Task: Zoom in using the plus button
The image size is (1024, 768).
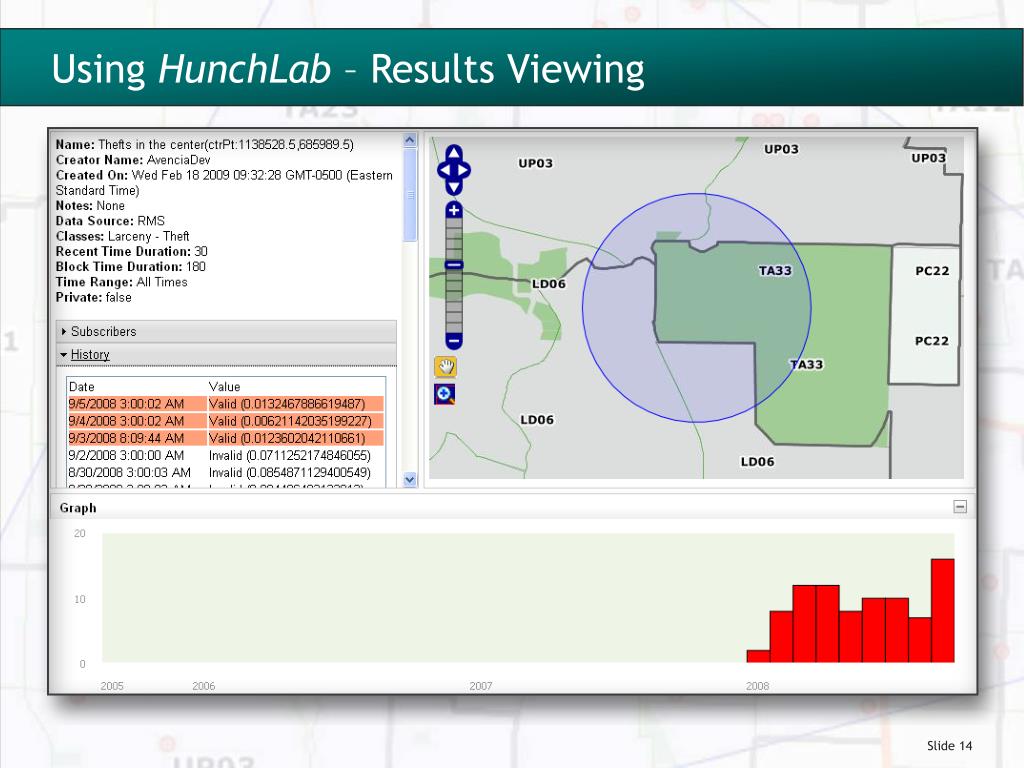Action: (454, 210)
